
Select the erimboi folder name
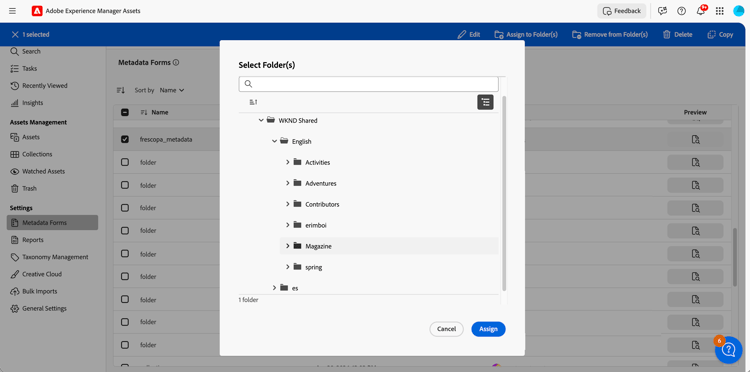316,225
